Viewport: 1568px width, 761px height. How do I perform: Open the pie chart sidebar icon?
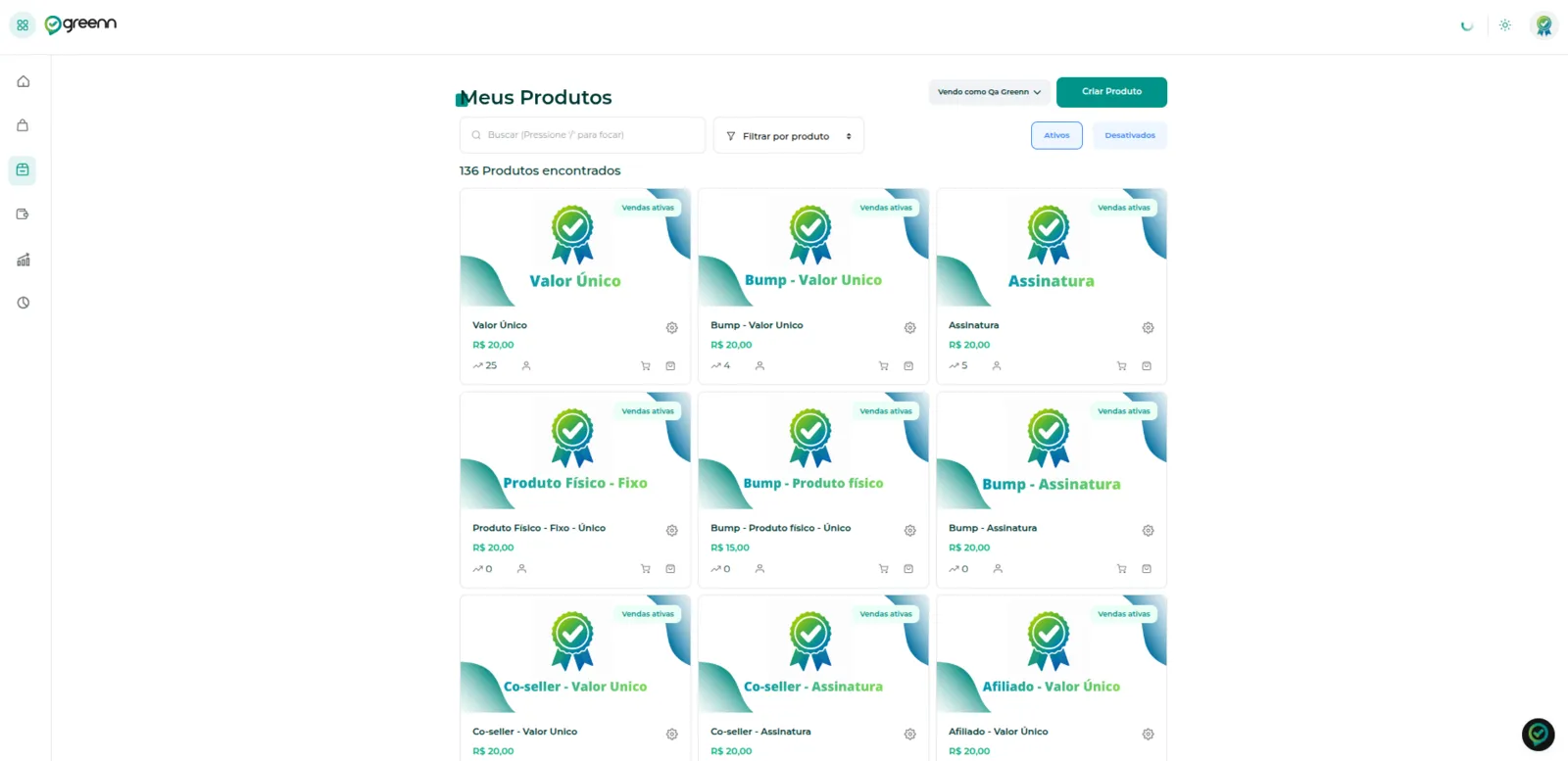point(24,303)
